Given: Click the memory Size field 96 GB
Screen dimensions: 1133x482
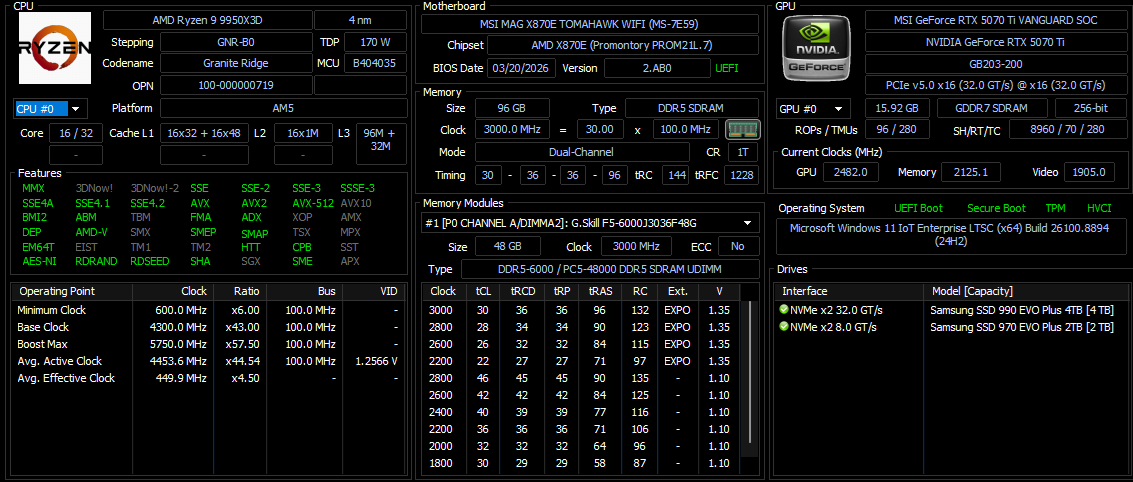Looking at the screenshot, I should [512, 108].
